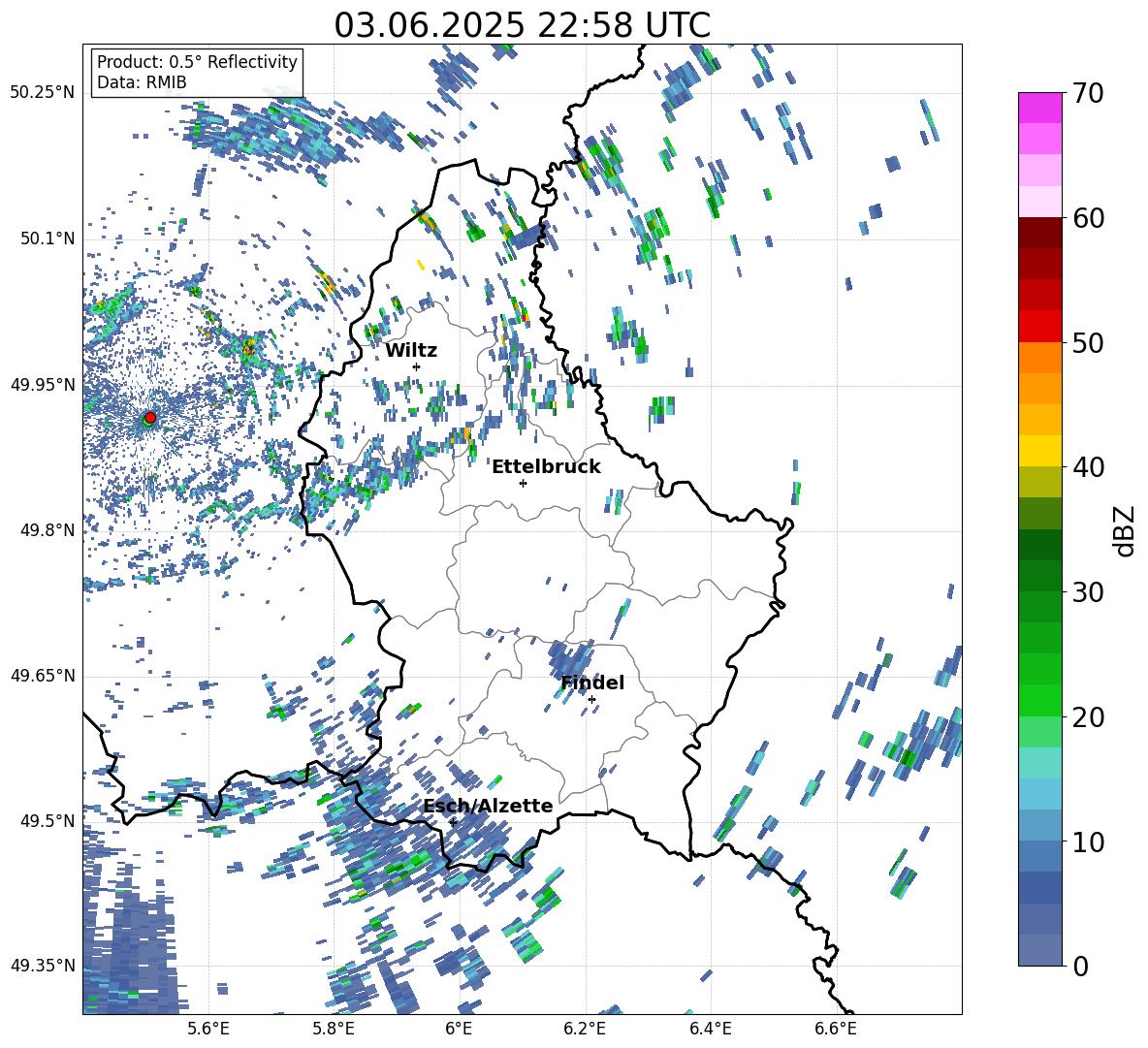Click the Wiltz location cross marker
Viewport: 1148px width, 1048px height.
point(417,366)
